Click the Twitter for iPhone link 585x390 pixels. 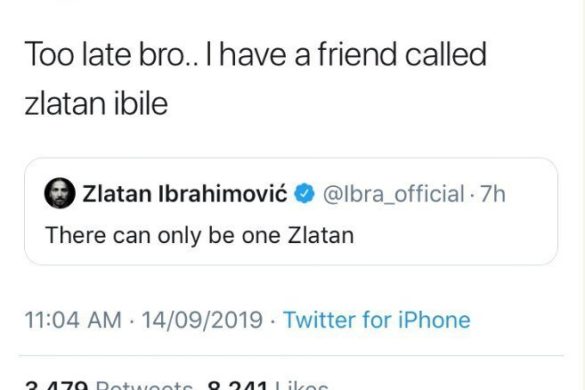[377, 320]
